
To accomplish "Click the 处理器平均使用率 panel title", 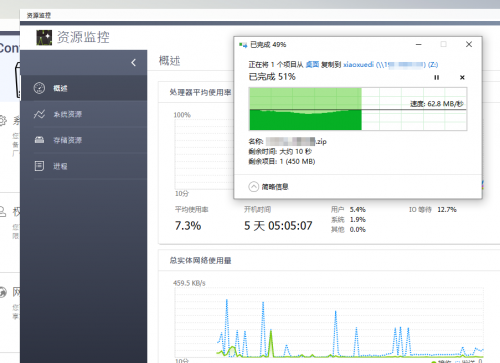I will click(200, 92).
